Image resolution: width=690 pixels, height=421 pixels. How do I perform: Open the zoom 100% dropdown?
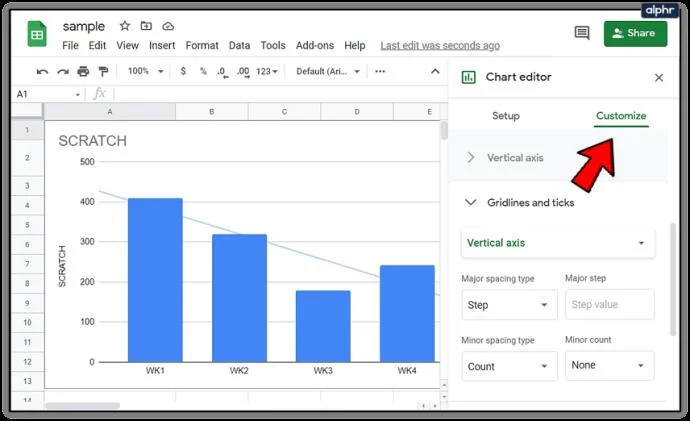(145, 71)
